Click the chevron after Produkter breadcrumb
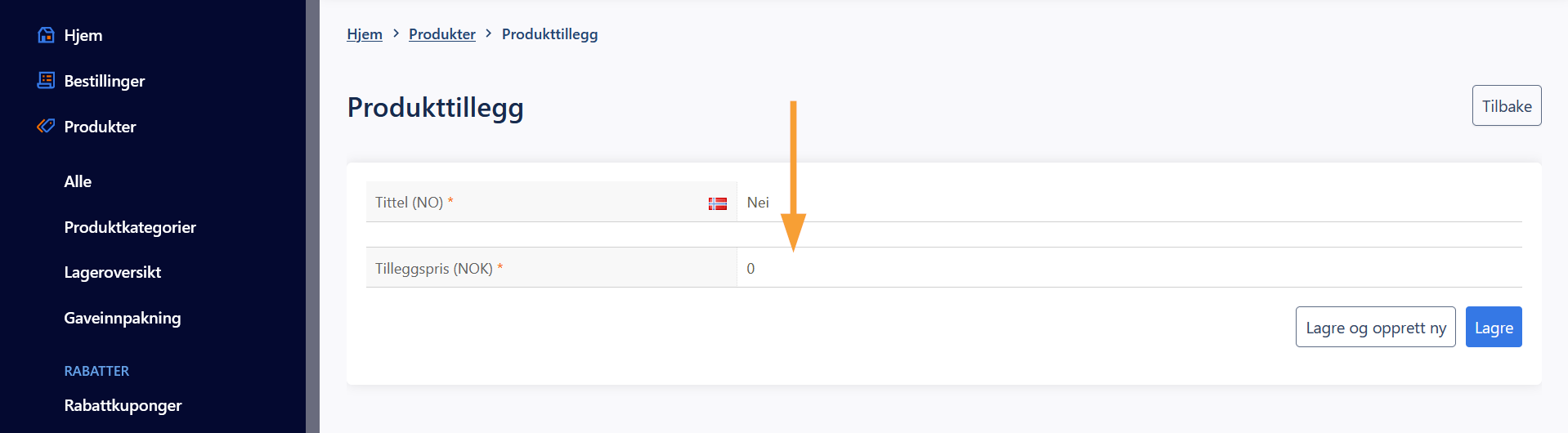Viewport: 1568px width, 433px height. (x=488, y=33)
